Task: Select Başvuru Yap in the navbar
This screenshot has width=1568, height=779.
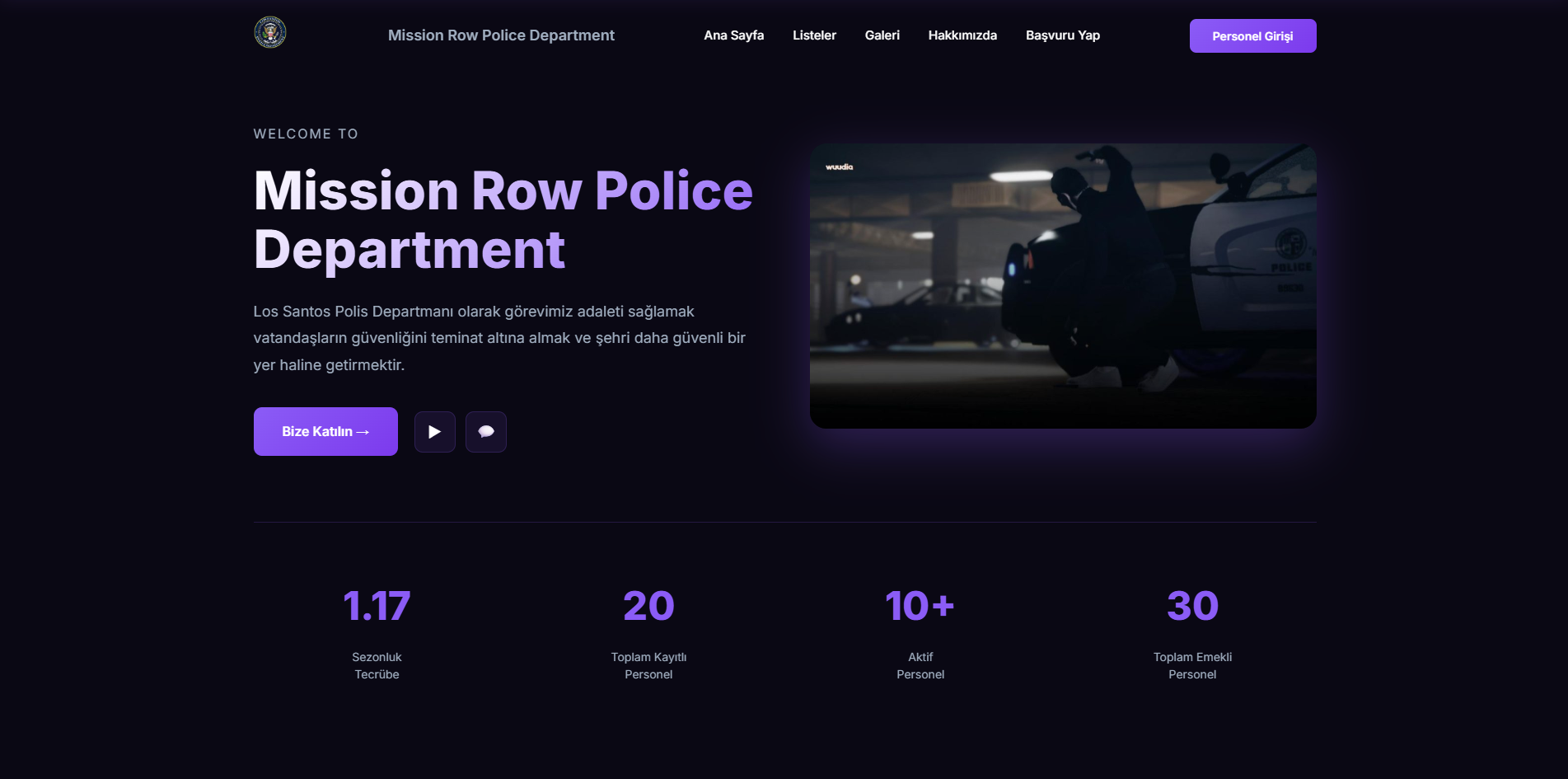Action: coord(1062,35)
